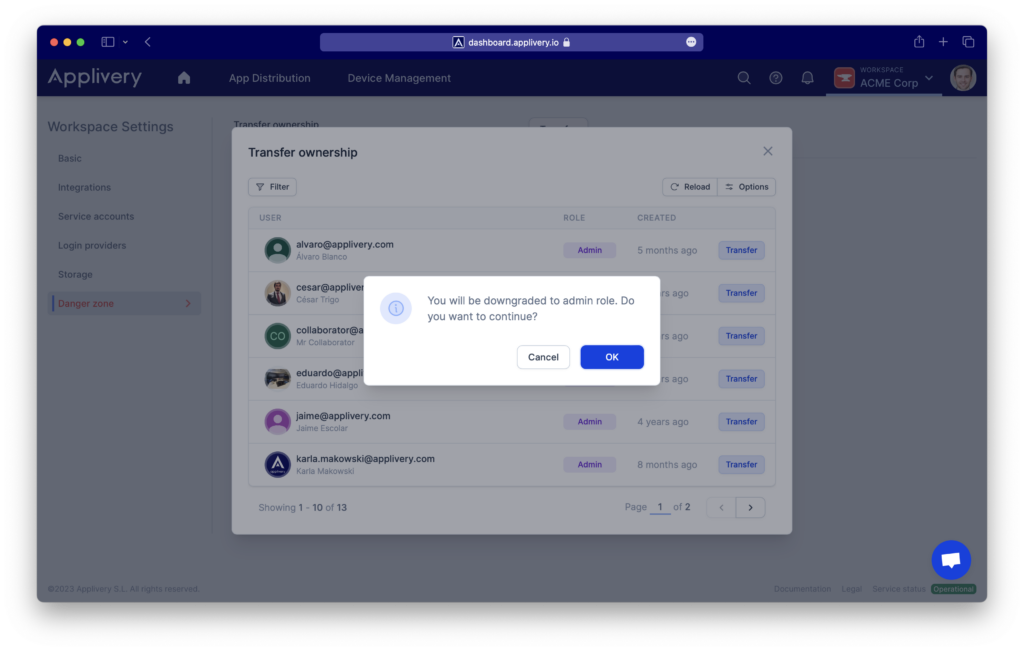Click the Applivery logo
Image resolution: width=1024 pixels, height=651 pixels.
(95, 77)
